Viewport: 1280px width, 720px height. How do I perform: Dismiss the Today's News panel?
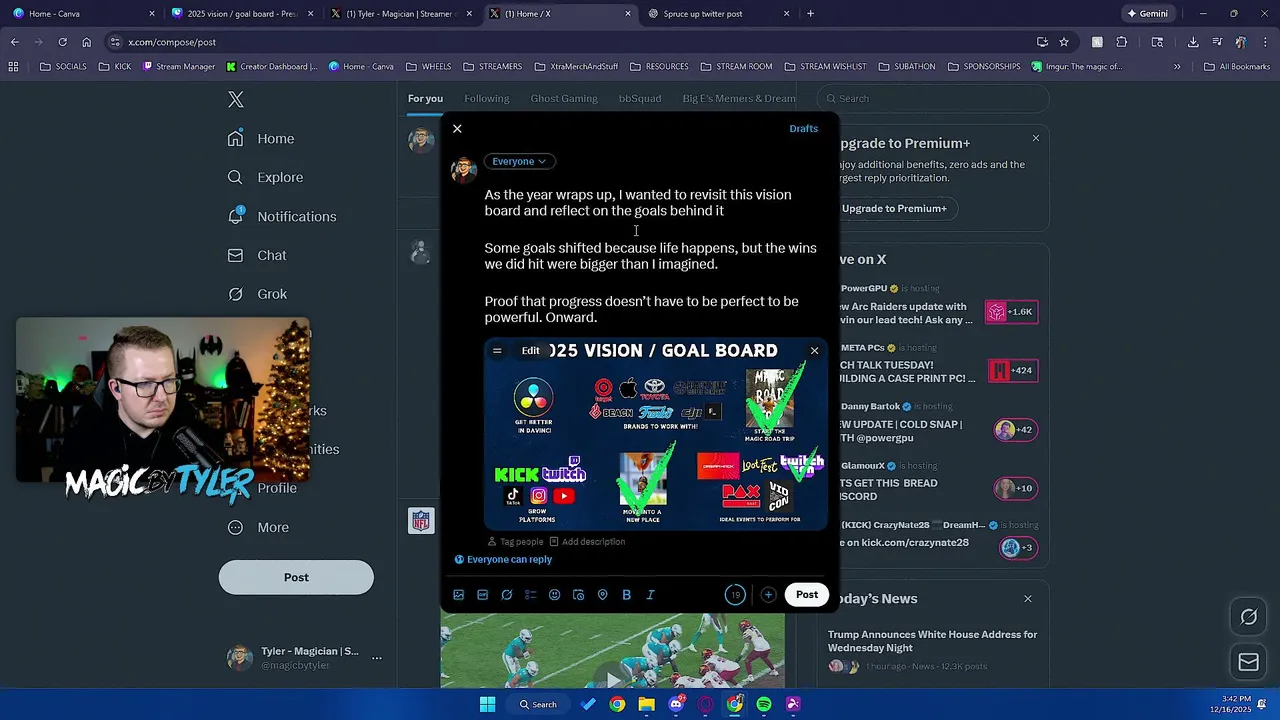[1028, 599]
